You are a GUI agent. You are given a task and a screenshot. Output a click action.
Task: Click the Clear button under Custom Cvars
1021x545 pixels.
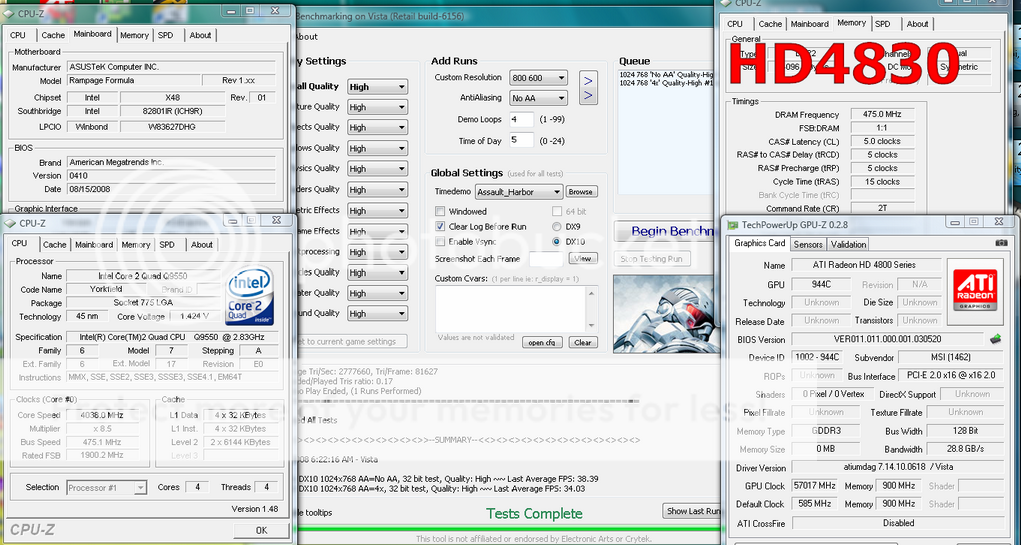click(x=583, y=342)
